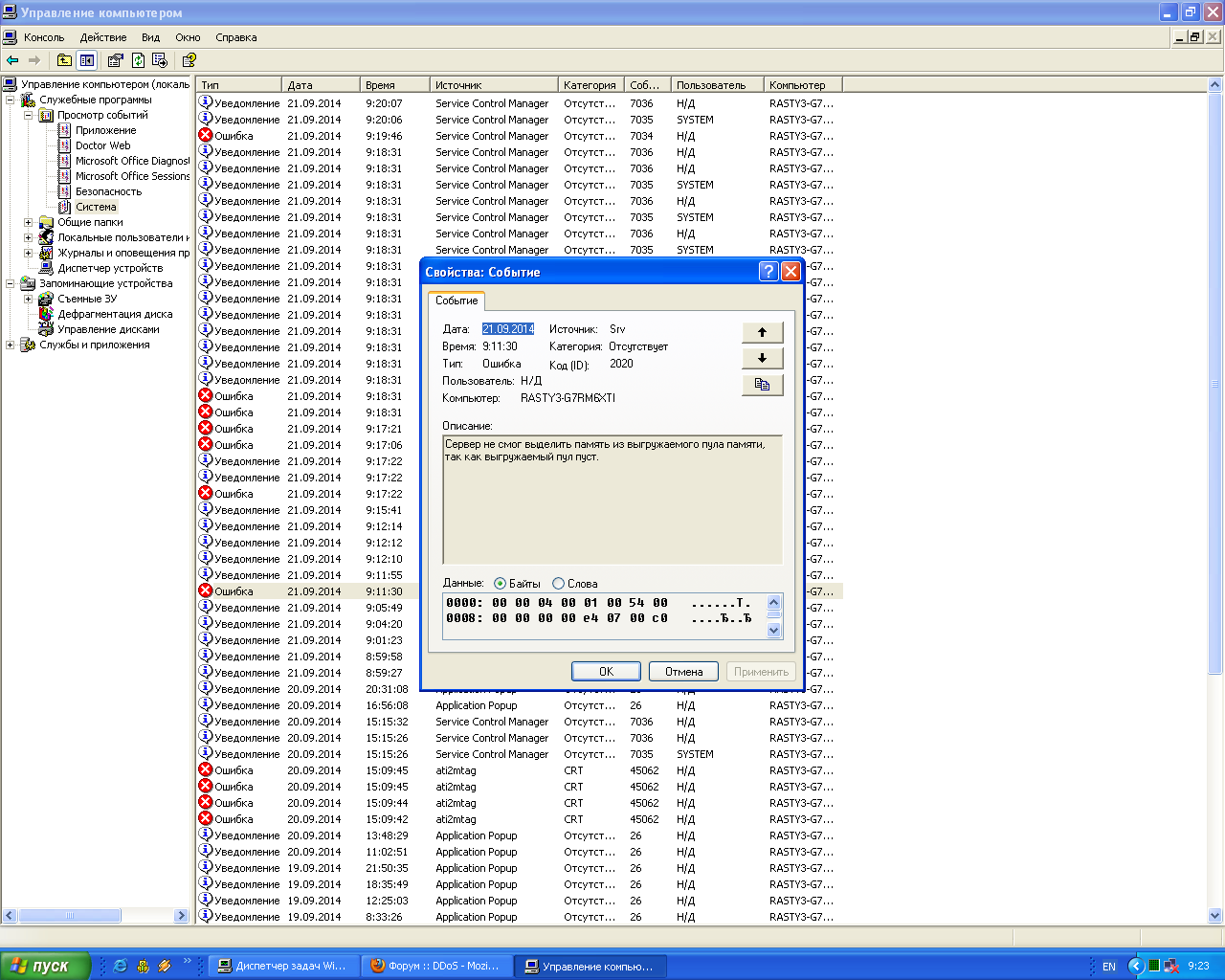1225x980 pixels.
Task: Select the Байты radio button
Action: click(x=501, y=584)
